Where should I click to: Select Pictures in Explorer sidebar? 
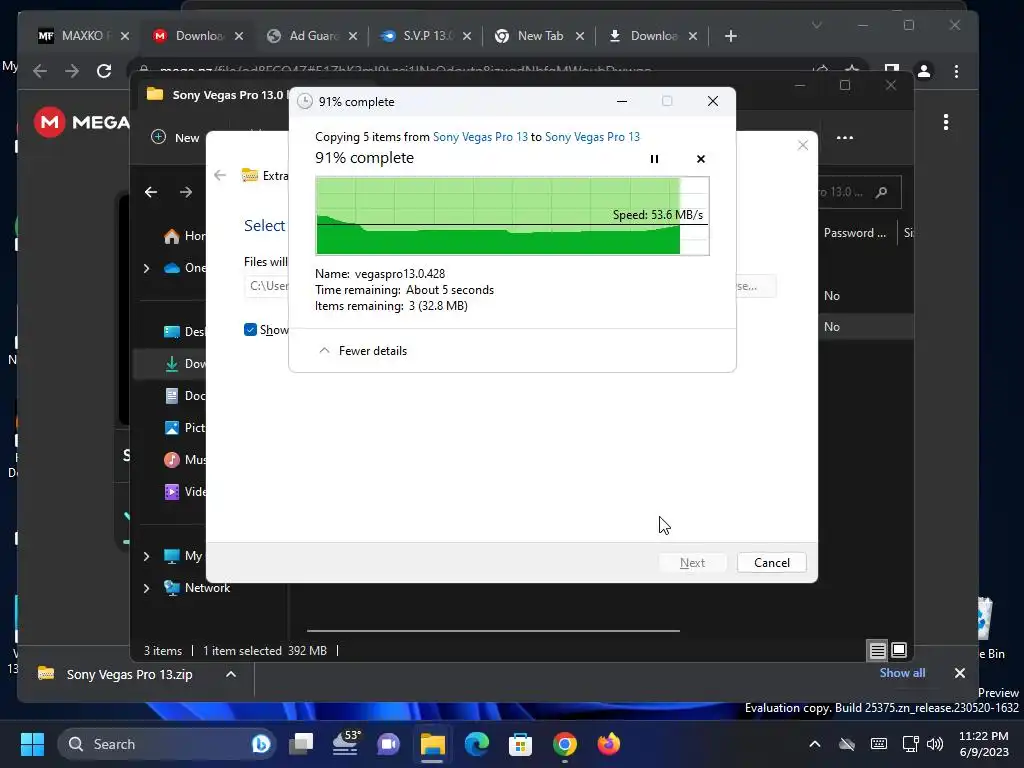(184, 428)
